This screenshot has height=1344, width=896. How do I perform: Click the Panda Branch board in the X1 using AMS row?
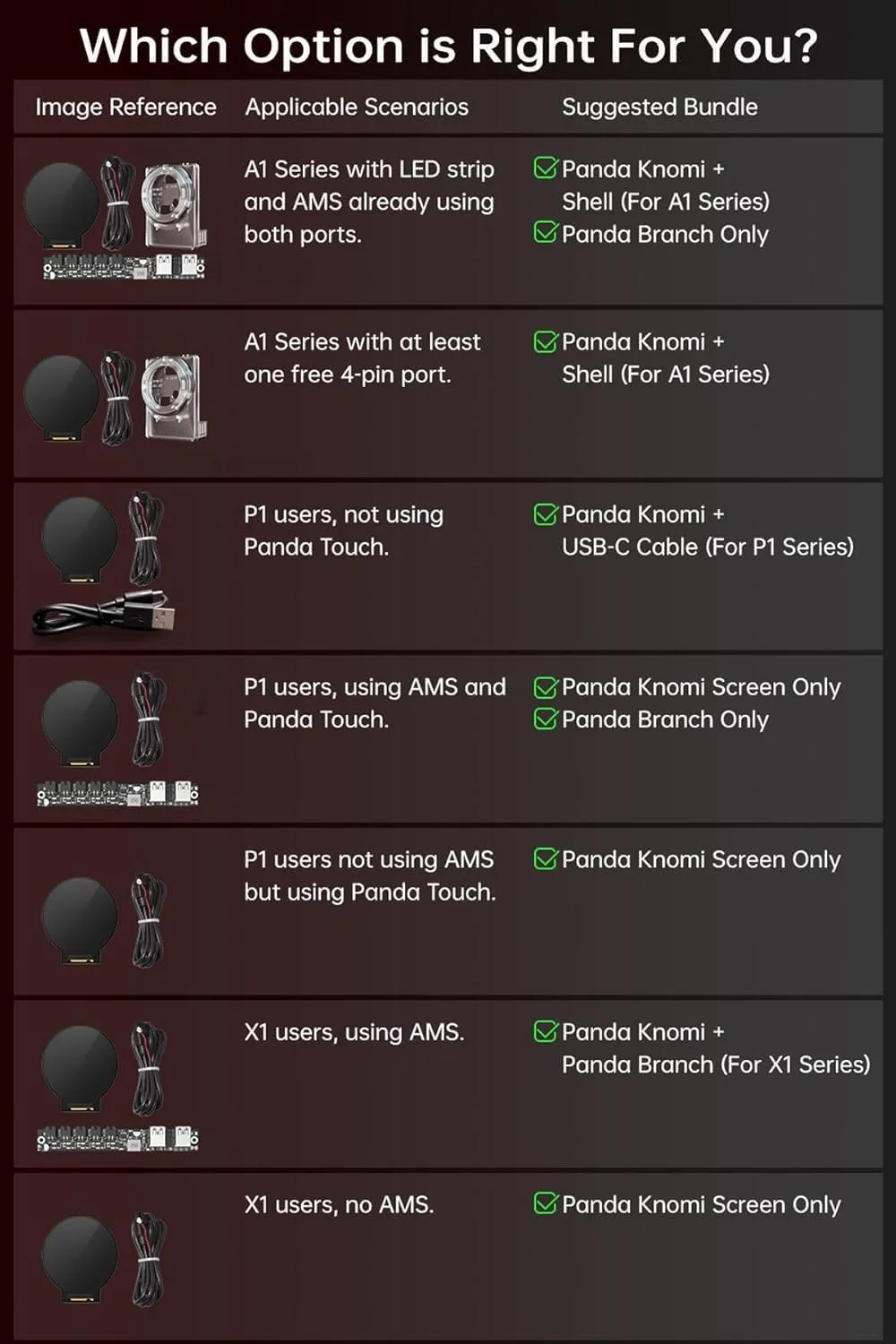coord(117,1139)
